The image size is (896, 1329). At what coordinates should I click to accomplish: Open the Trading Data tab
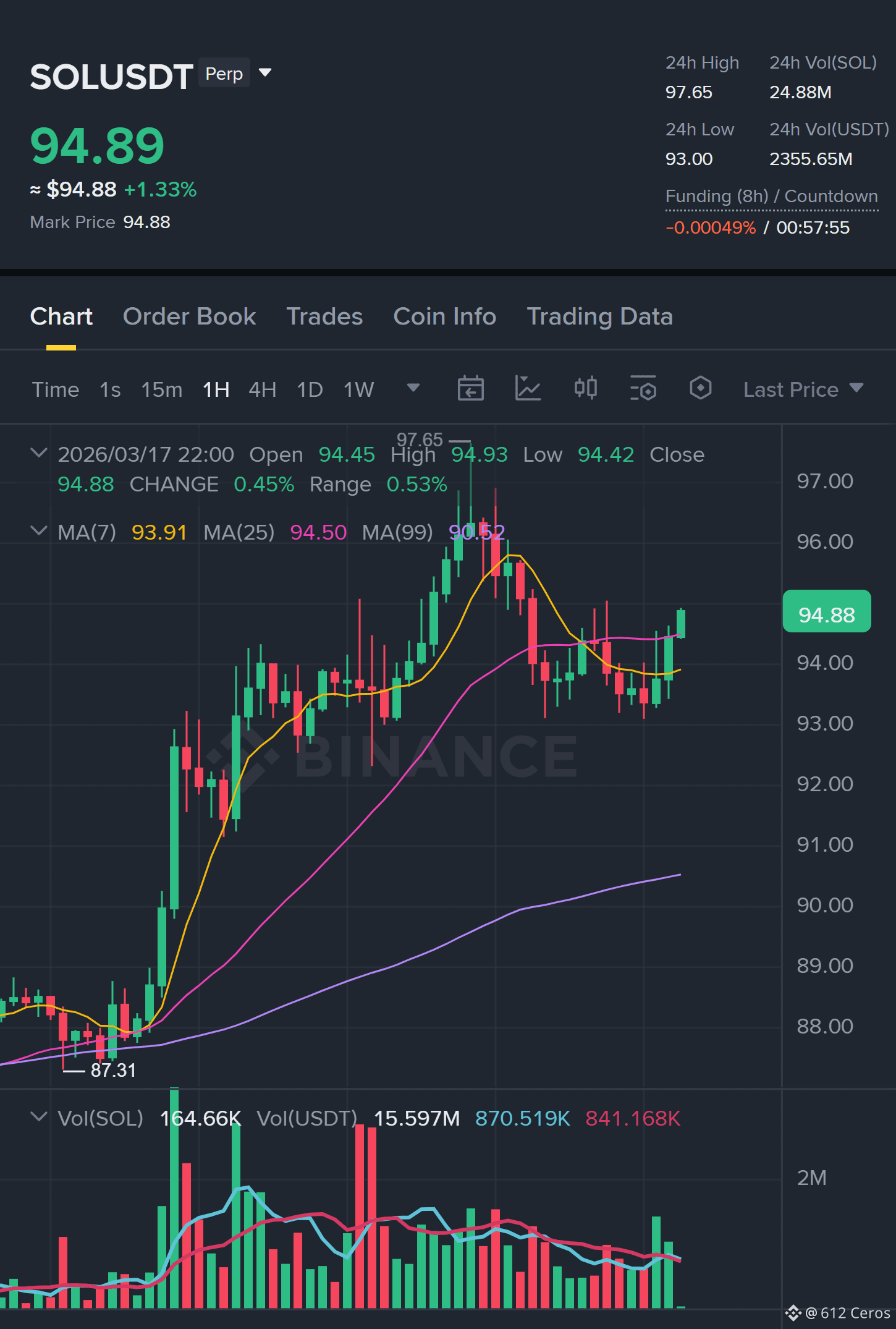coord(599,316)
